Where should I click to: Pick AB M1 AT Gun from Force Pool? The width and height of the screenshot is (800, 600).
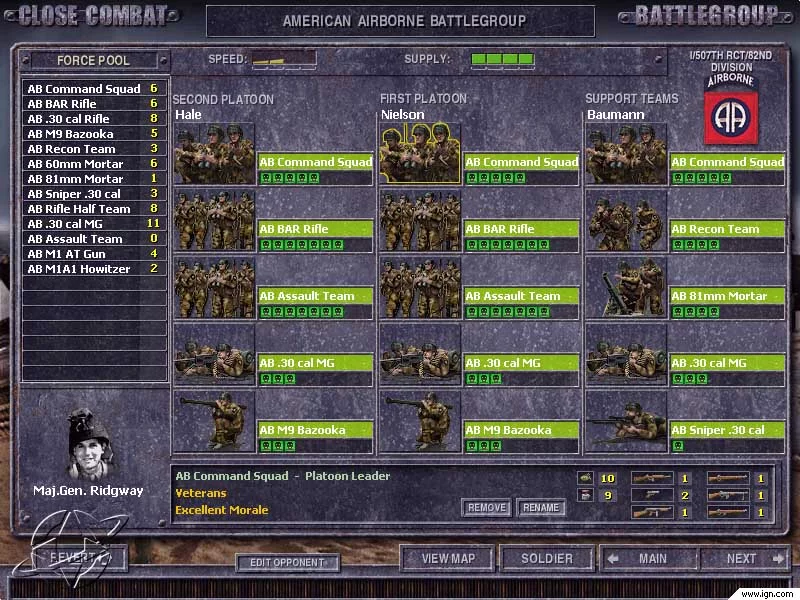(x=94, y=254)
